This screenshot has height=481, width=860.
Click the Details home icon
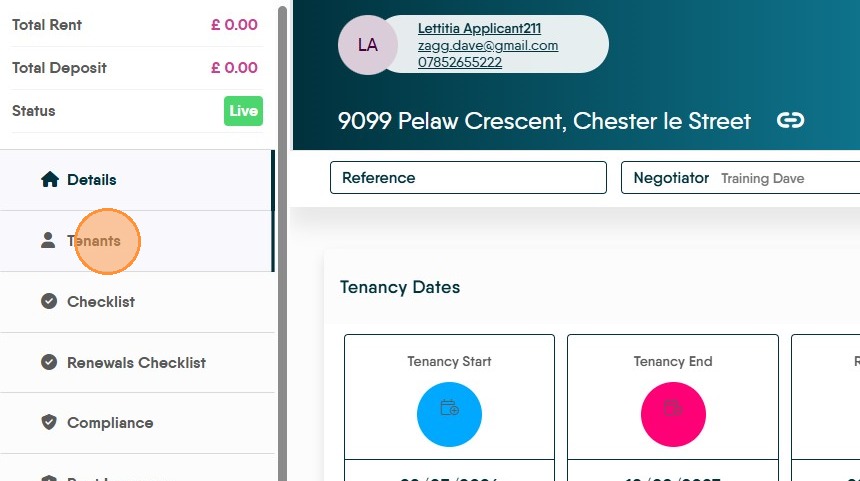pos(49,180)
